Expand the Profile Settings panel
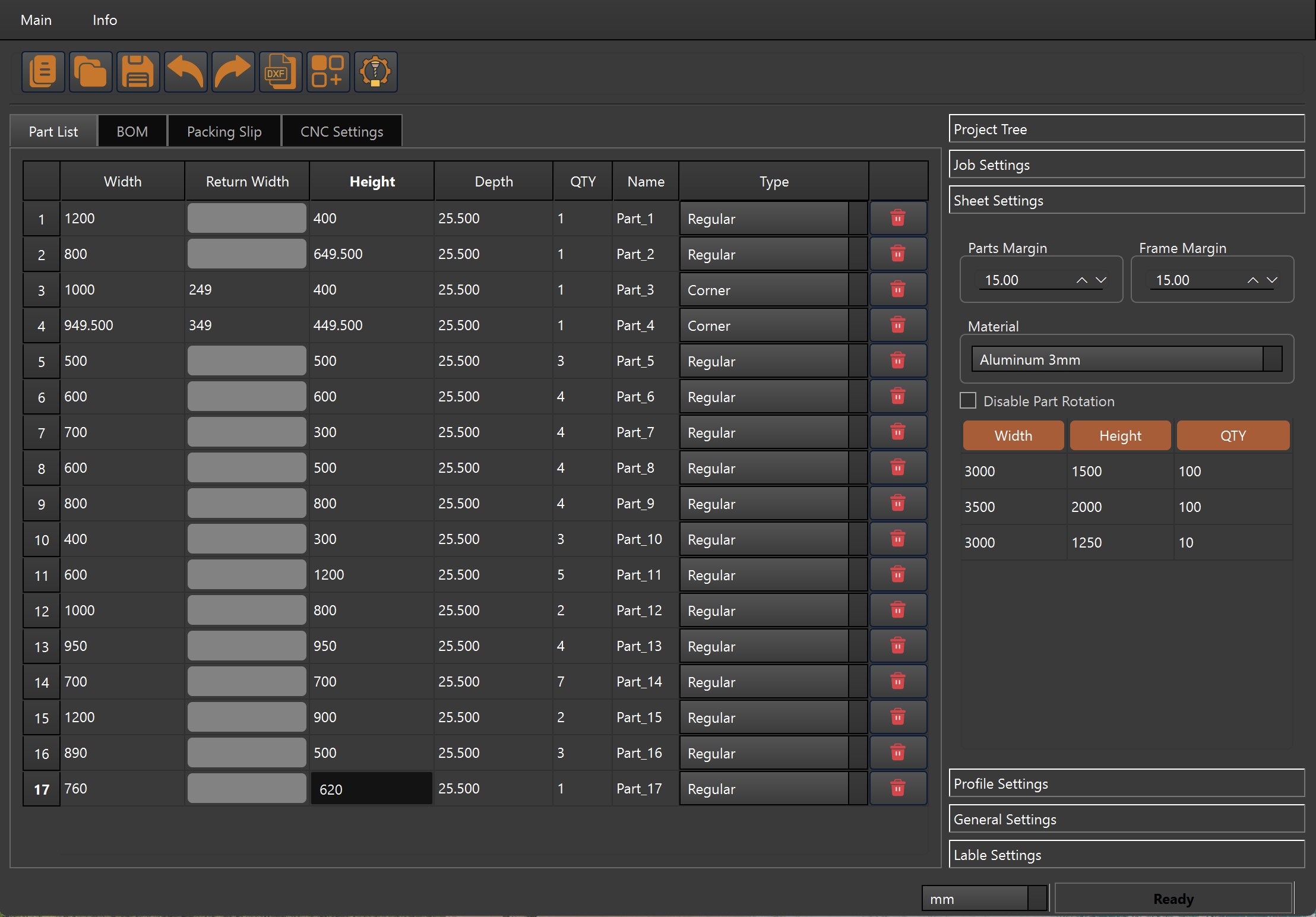1316x917 pixels. click(1126, 783)
